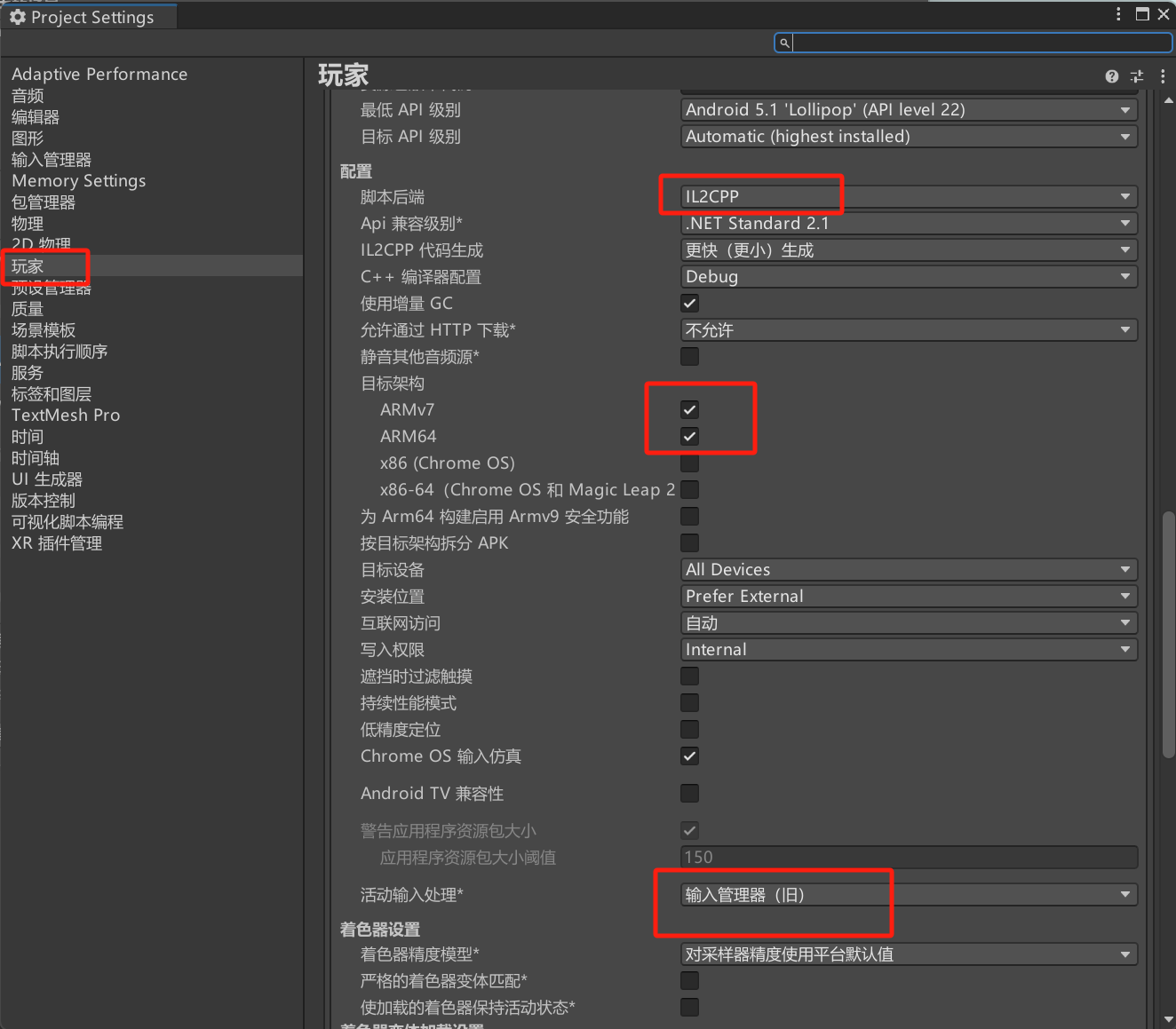The width and height of the screenshot is (1176, 1029).
Task: Open the kebab menu in the 玩家 panel header
Action: (x=1163, y=76)
